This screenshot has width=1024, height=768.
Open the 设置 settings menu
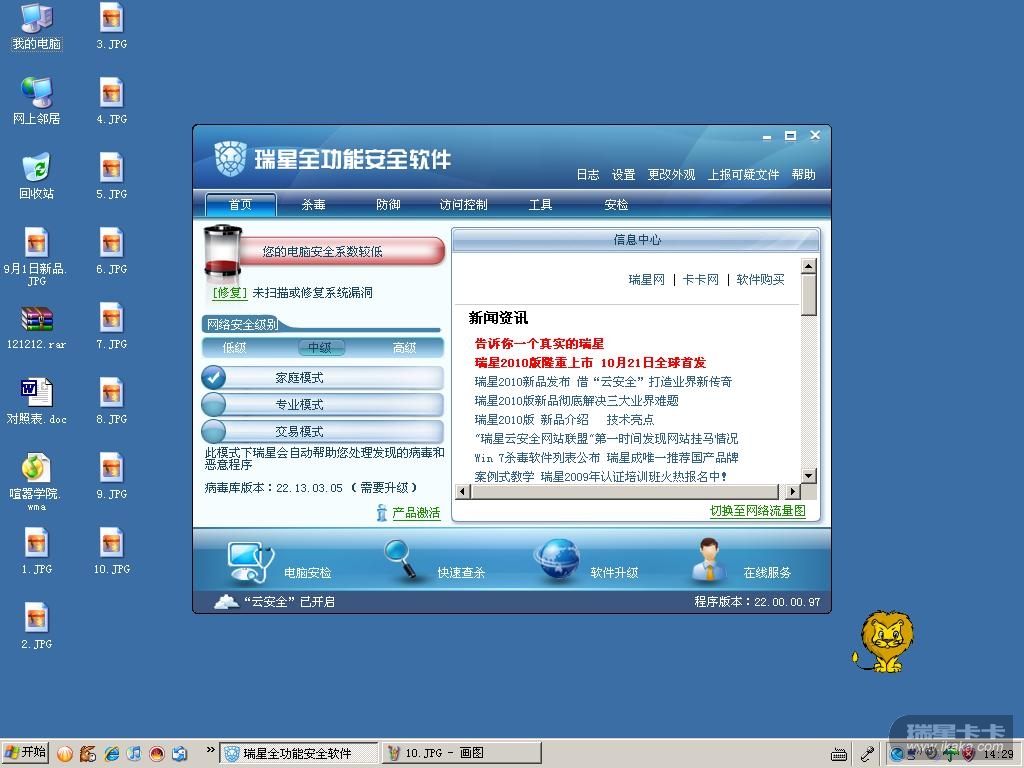click(x=624, y=174)
